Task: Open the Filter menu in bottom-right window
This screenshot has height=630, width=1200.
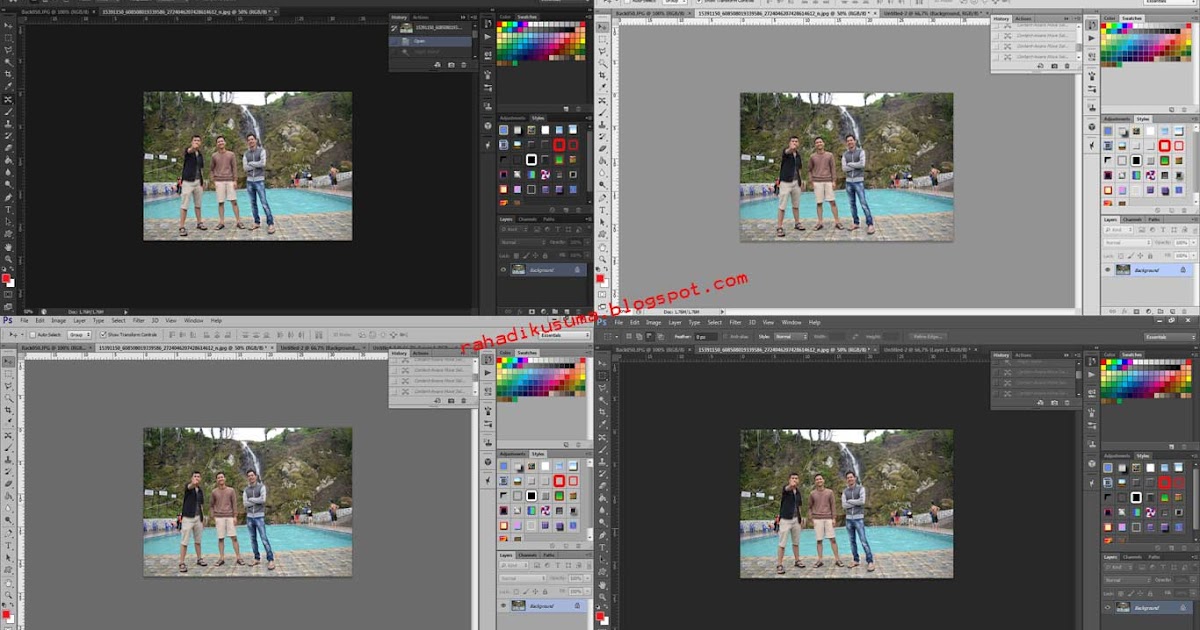Action: pos(735,322)
